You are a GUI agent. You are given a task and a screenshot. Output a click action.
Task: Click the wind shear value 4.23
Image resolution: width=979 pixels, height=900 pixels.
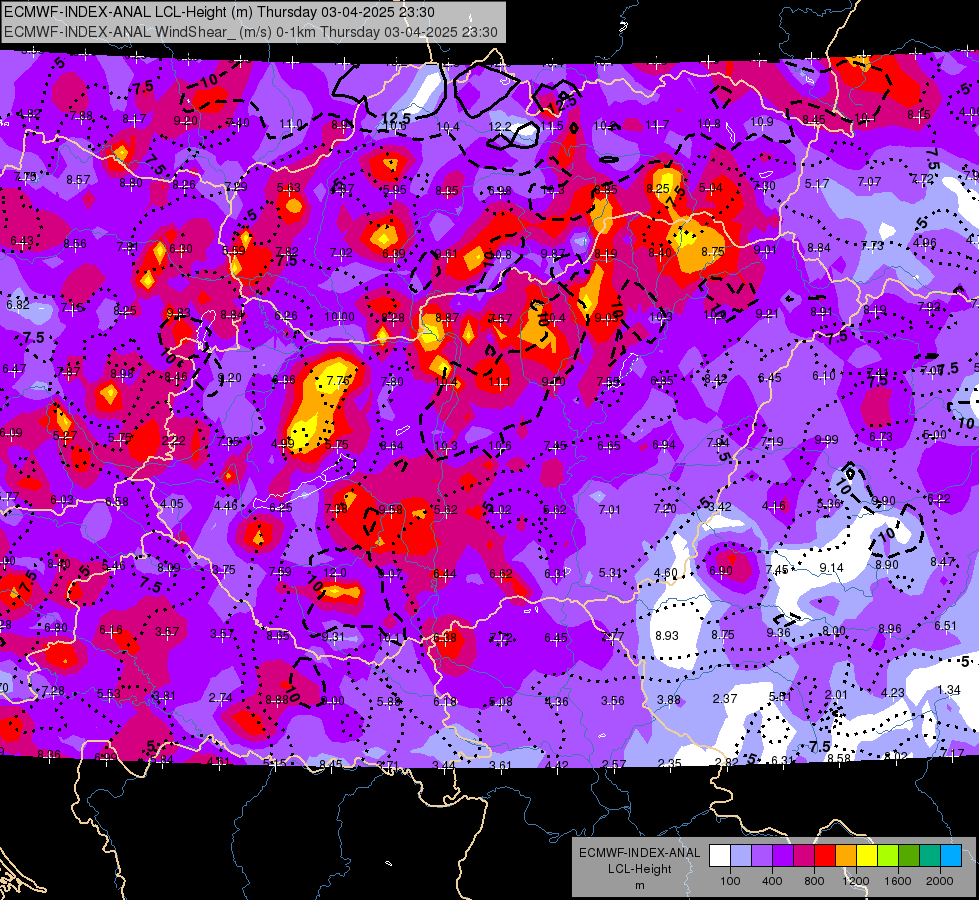(x=893, y=692)
